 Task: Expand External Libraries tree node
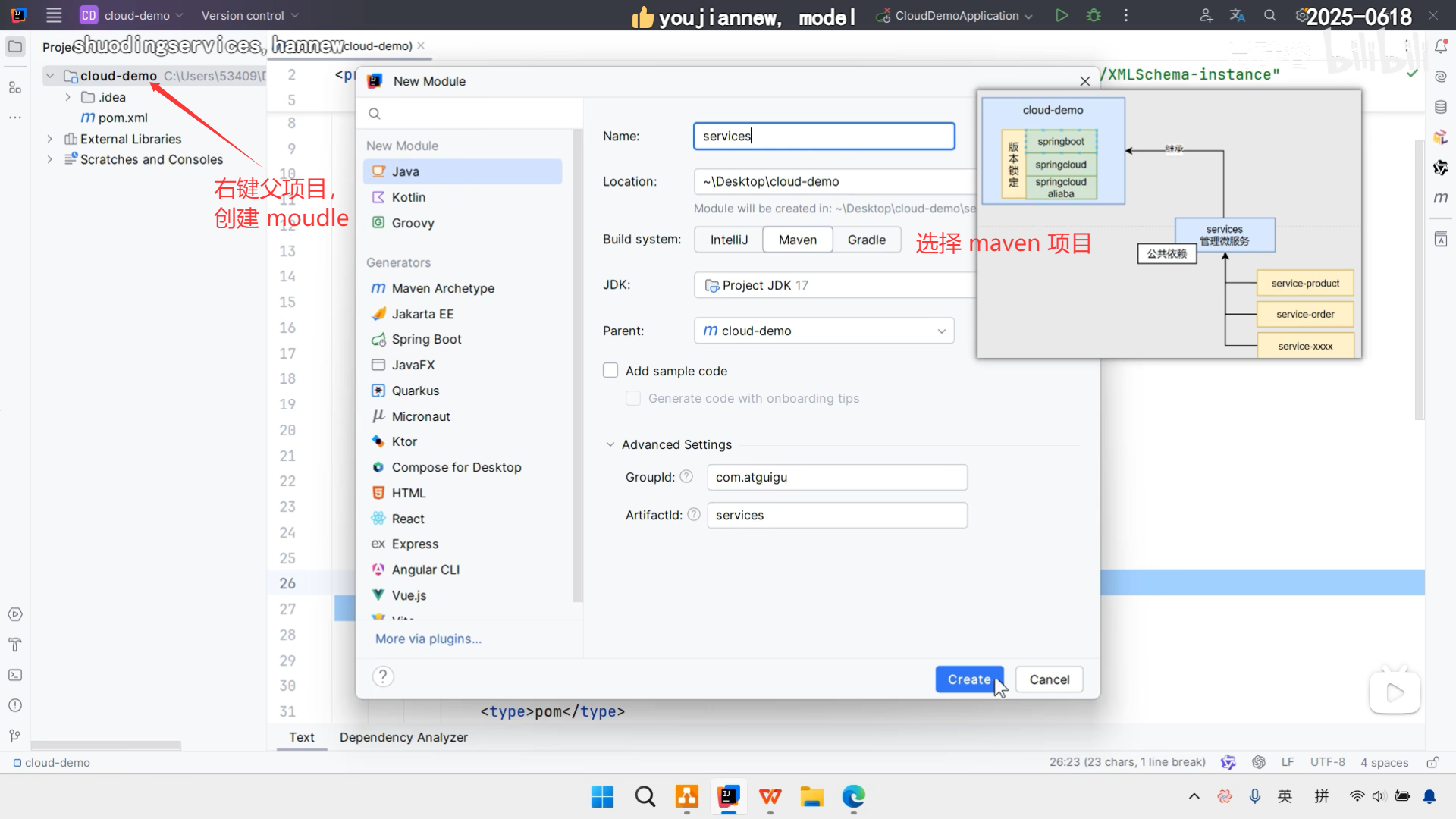(x=50, y=139)
